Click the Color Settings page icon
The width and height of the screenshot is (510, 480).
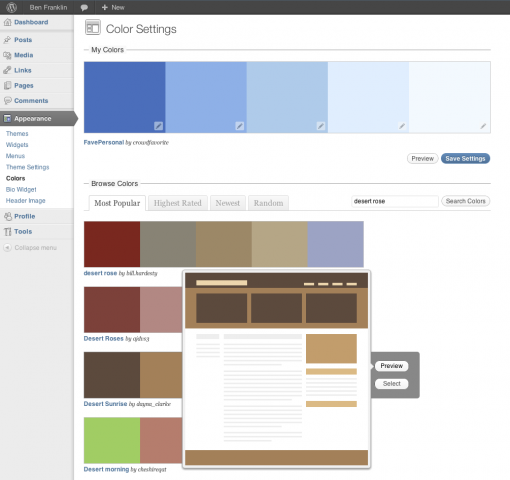tap(93, 27)
